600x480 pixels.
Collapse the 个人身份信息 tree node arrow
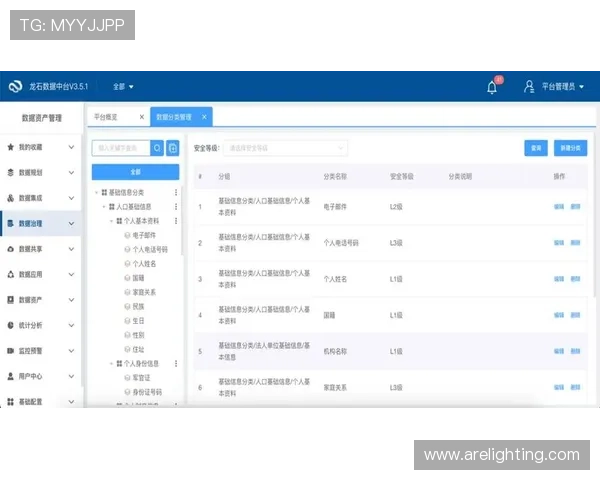tap(111, 364)
